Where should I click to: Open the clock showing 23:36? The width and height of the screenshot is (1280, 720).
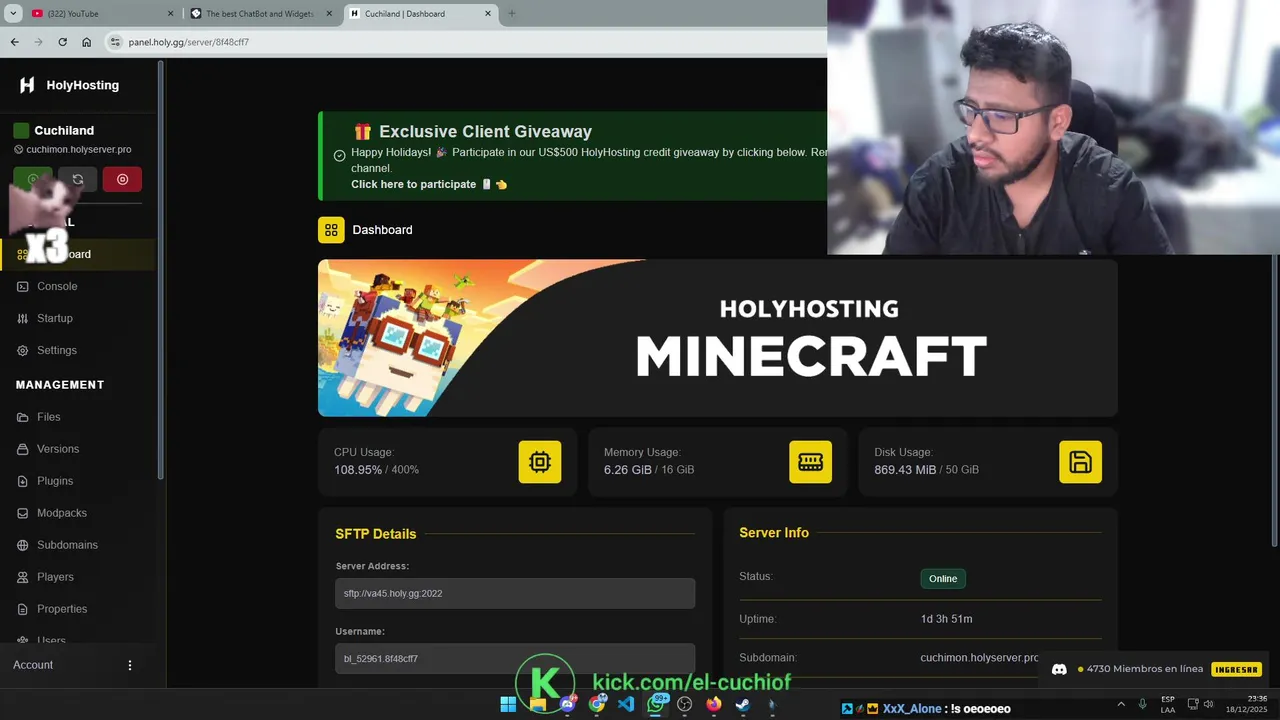tap(1246, 705)
